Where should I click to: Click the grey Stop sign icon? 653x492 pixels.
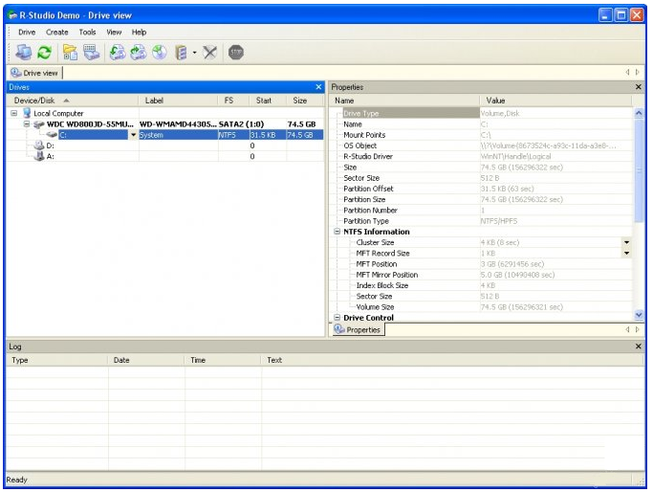coord(236,52)
